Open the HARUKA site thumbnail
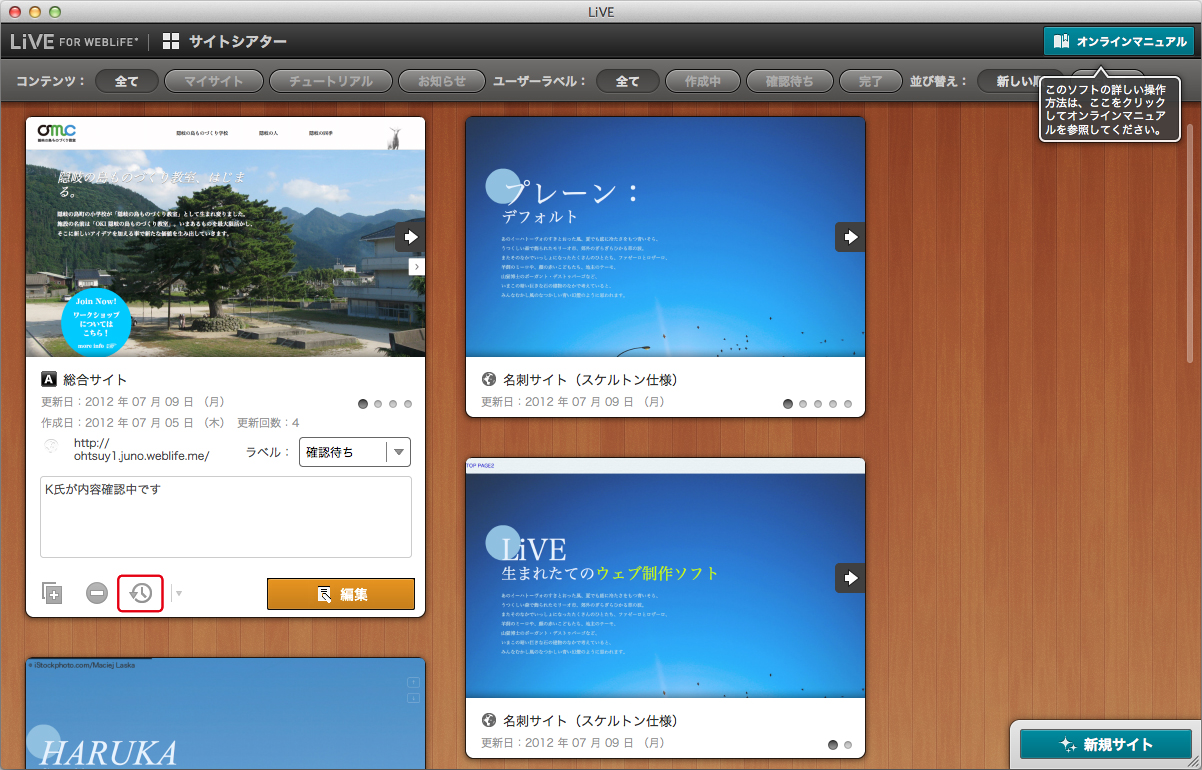This screenshot has width=1202, height=770. pyautogui.click(x=226, y=713)
